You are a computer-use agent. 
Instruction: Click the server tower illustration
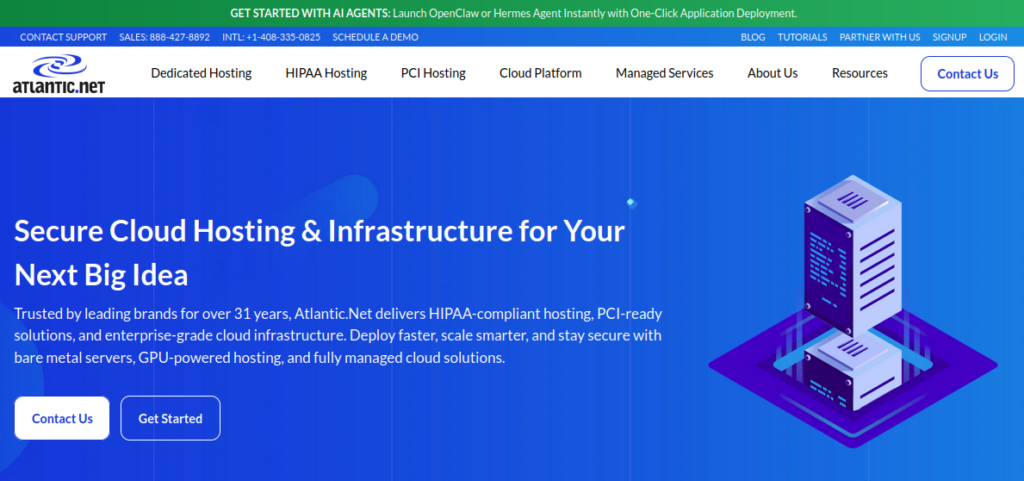853,311
